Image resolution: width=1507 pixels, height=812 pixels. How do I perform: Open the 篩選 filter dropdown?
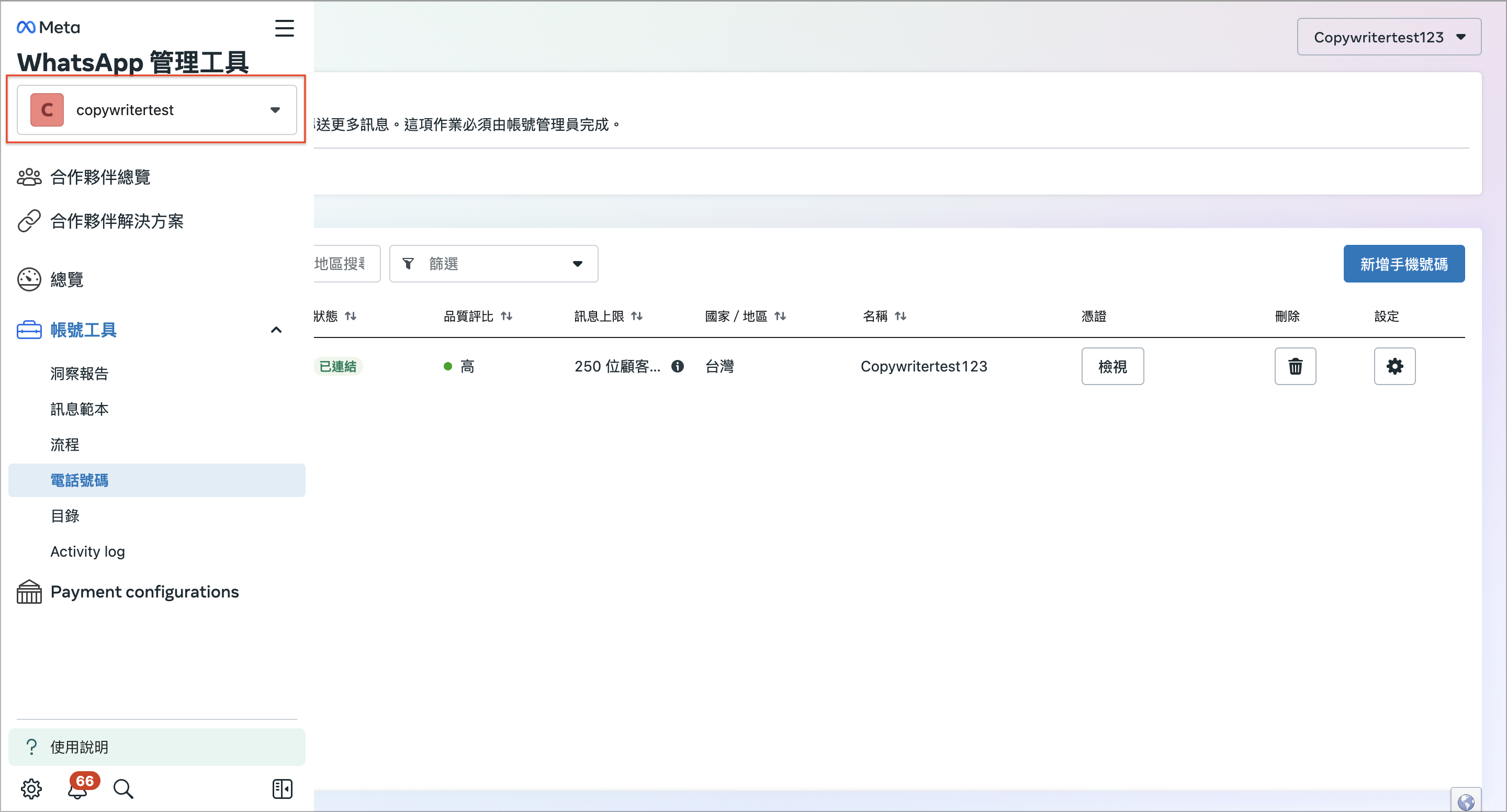click(x=494, y=264)
